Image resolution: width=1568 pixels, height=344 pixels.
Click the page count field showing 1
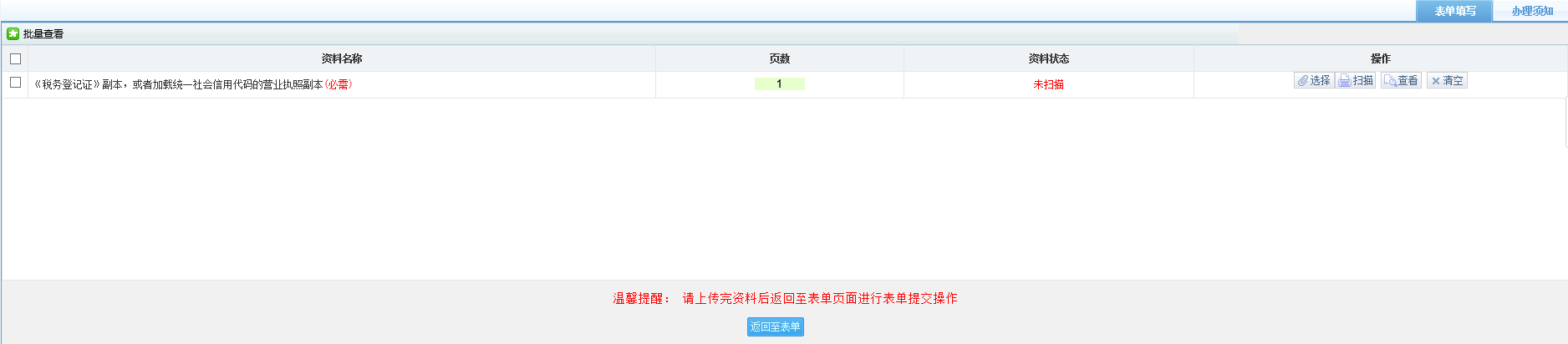tap(780, 83)
